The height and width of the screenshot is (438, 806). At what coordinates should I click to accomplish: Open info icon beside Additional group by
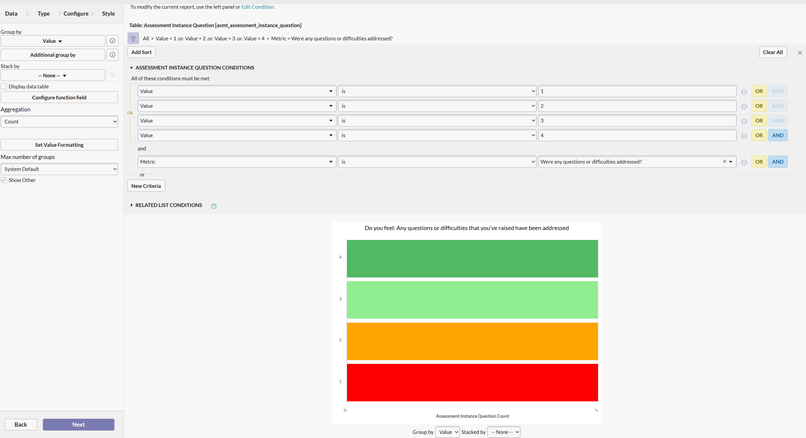pos(112,55)
